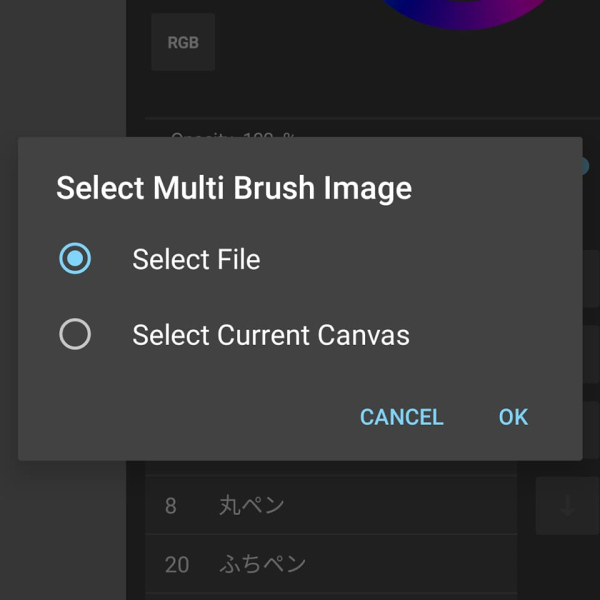Click the opacity slider handle
The height and width of the screenshot is (600, 600).
pyautogui.click(x=586, y=166)
